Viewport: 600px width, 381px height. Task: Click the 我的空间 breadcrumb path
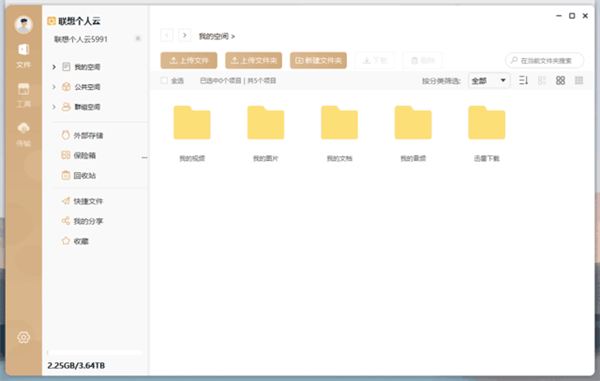[214, 36]
